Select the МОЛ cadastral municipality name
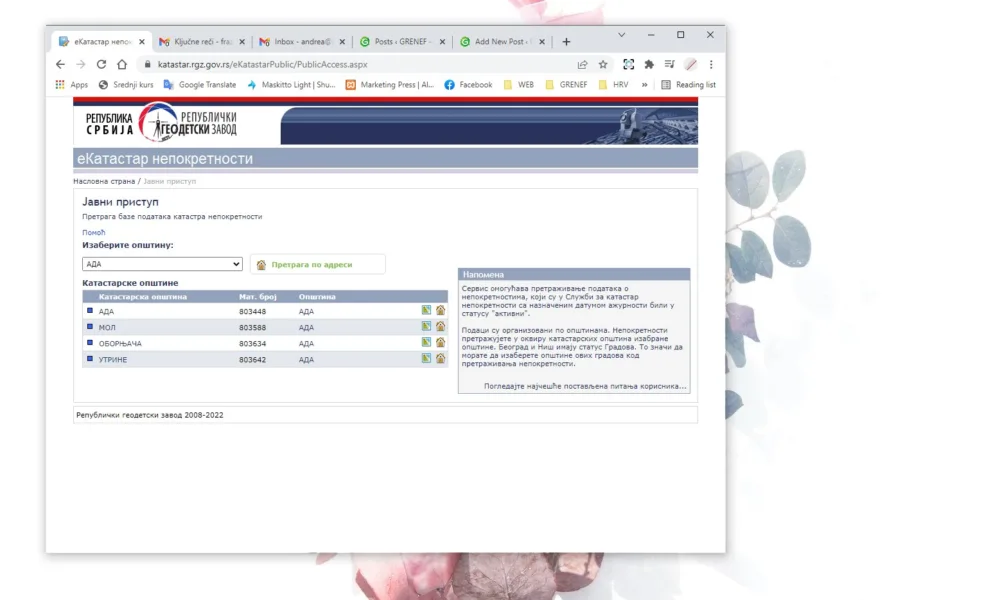This screenshot has width=1000, height=600. pos(107,328)
